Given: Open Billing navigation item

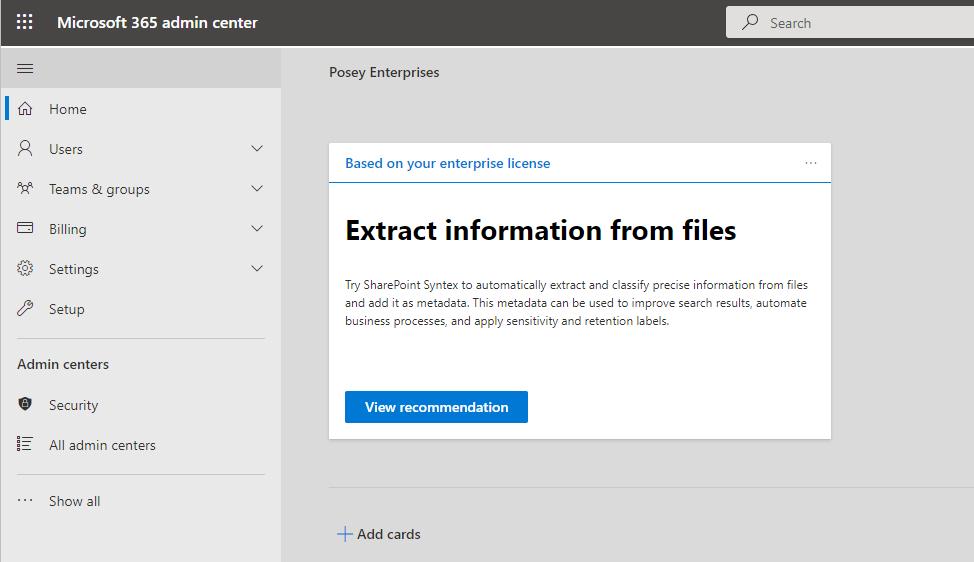Looking at the screenshot, I should click(142, 229).
